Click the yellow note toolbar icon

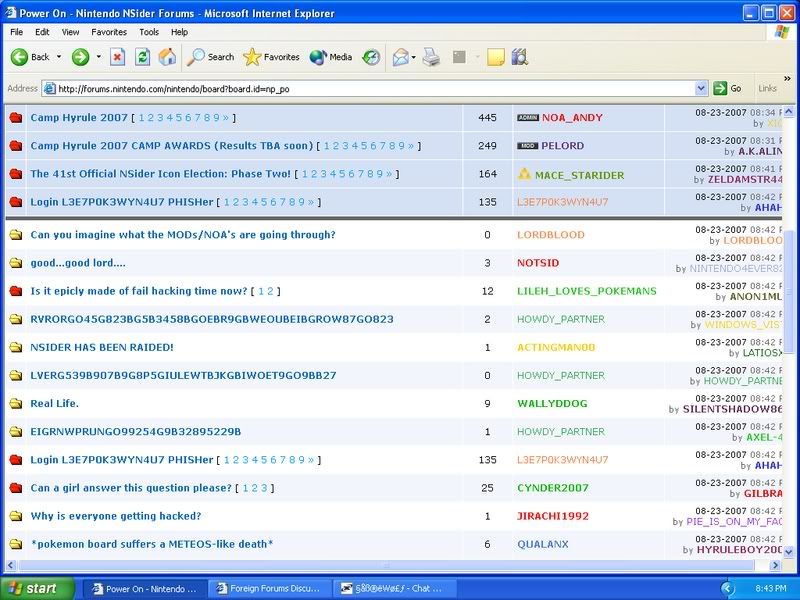pos(495,57)
